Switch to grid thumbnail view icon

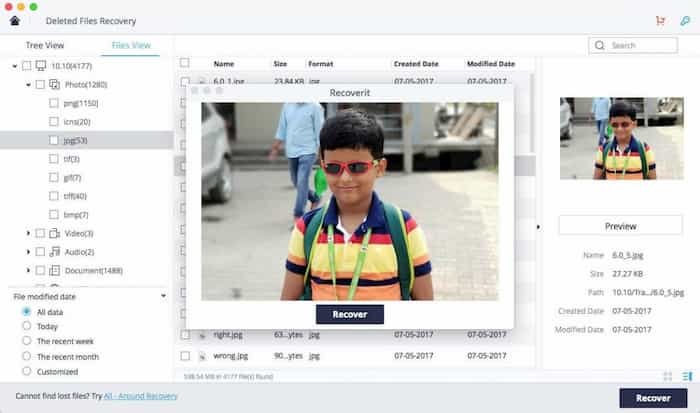667,376
